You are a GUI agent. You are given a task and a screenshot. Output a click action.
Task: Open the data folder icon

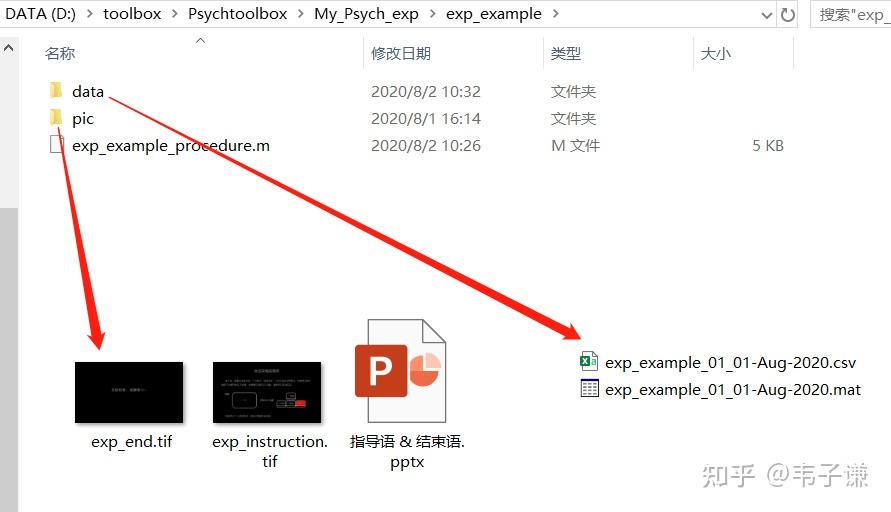[x=56, y=90]
